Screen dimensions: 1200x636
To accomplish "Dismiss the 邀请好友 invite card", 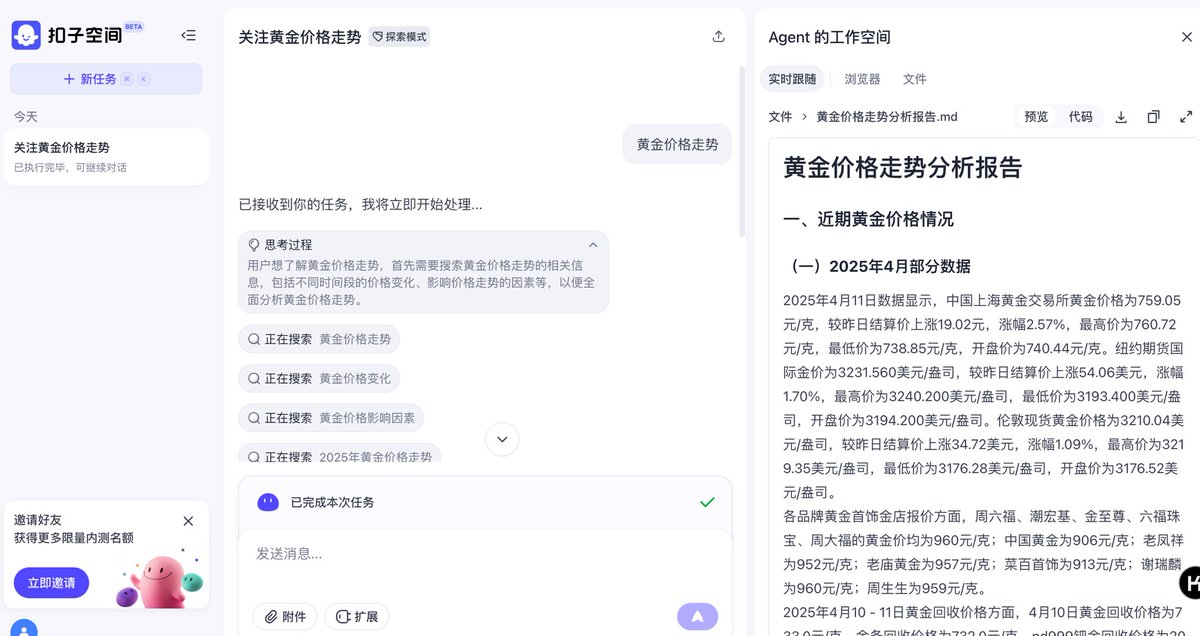I will coord(188,521).
